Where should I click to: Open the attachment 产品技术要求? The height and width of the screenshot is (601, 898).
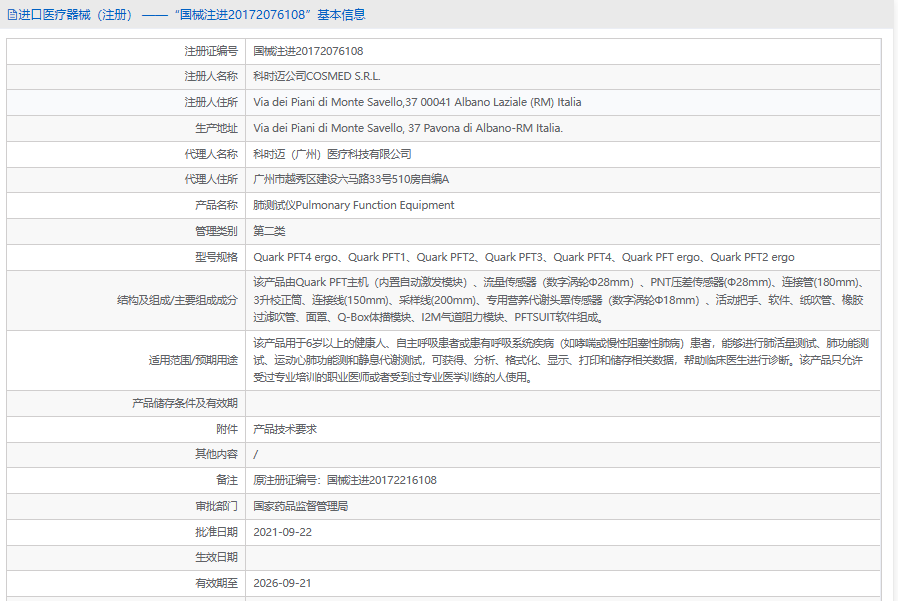(x=285, y=429)
